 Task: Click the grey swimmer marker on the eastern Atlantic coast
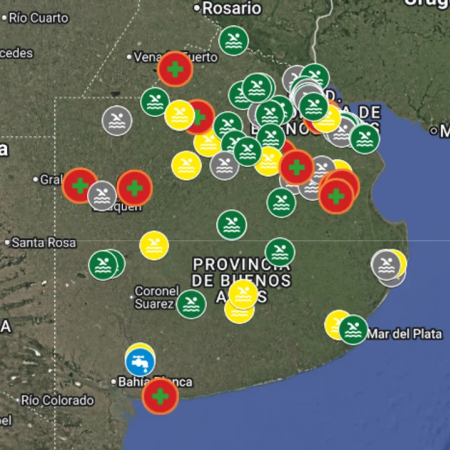[x=386, y=265]
